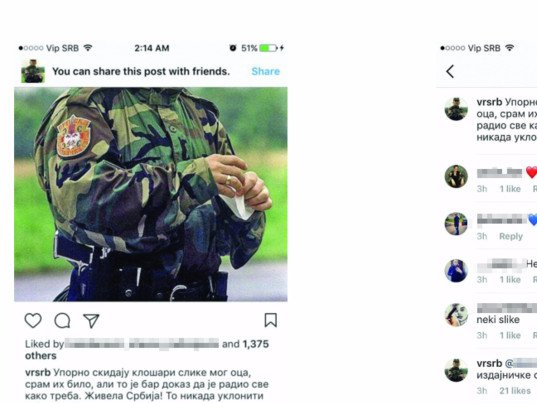View 1 like on the red heart comment

click(510, 189)
